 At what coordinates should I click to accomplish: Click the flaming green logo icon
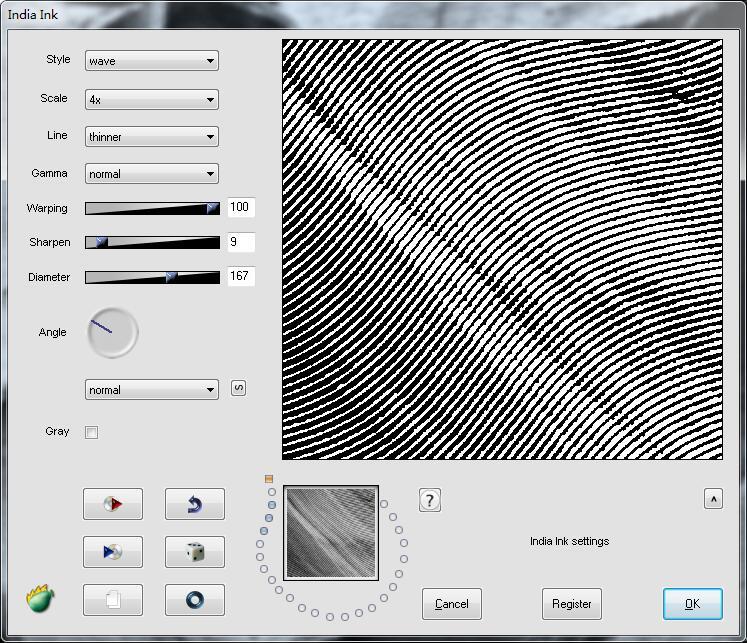[40, 599]
